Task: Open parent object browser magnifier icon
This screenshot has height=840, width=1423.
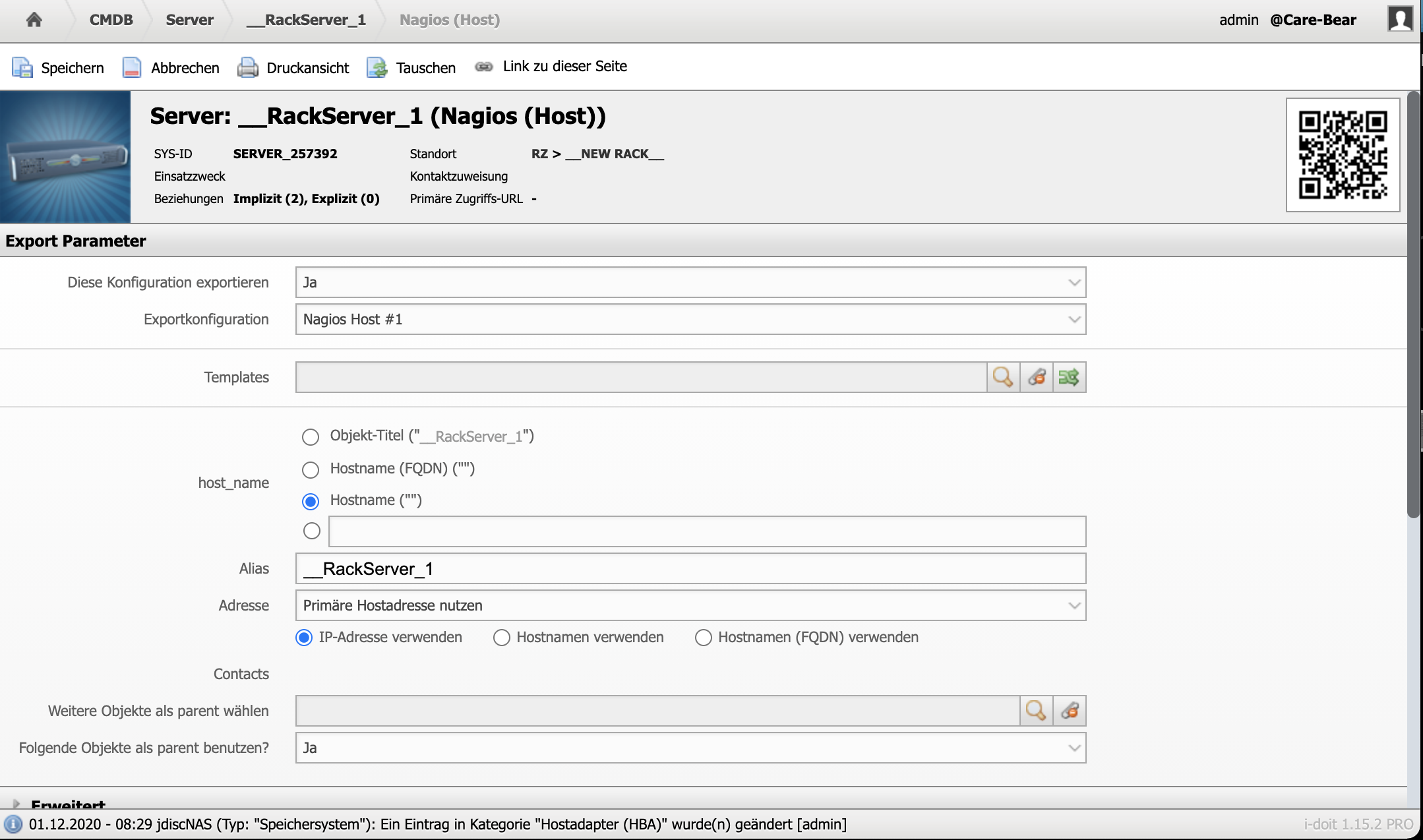Action: [x=1036, y=711]
